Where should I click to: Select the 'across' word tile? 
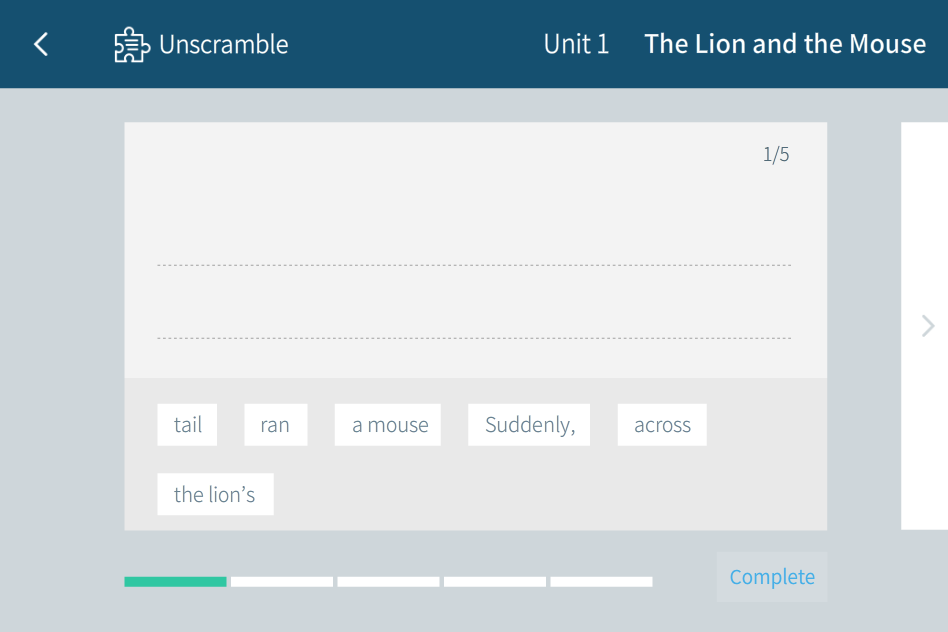[662, 425]
